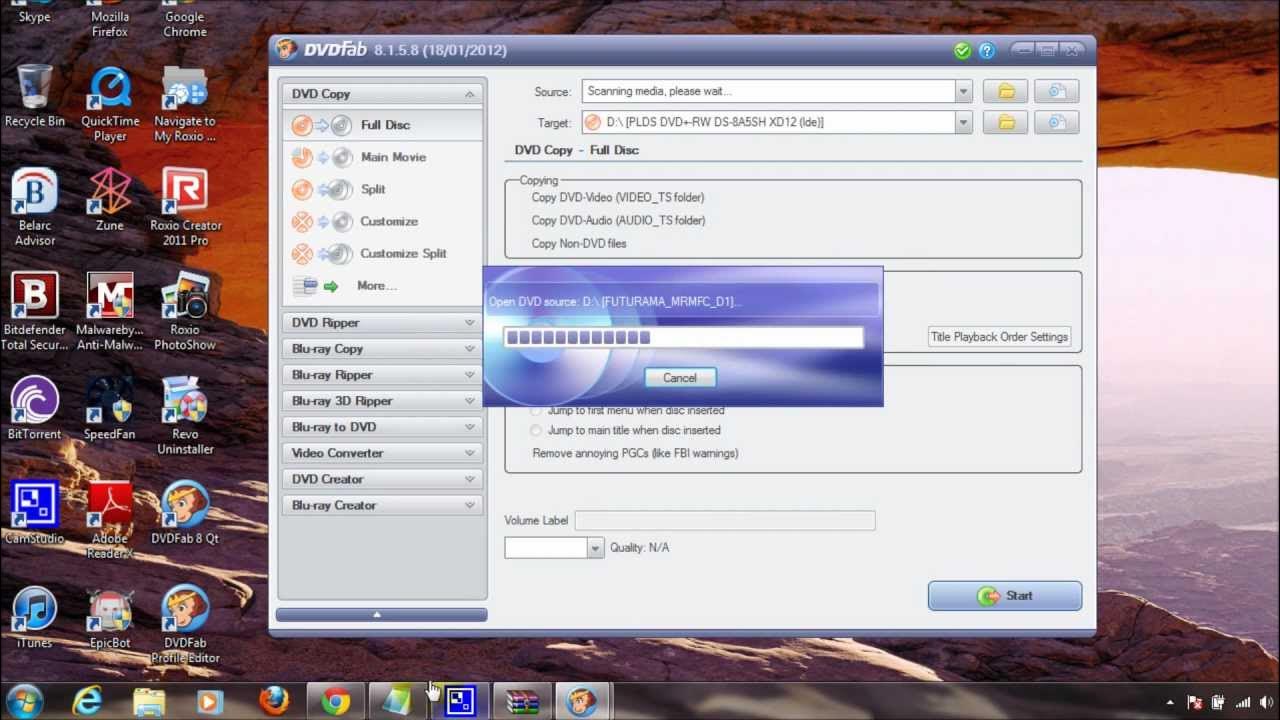Cancel the DVD source scan
1280x720 pixels.
(x=680, y=378)
